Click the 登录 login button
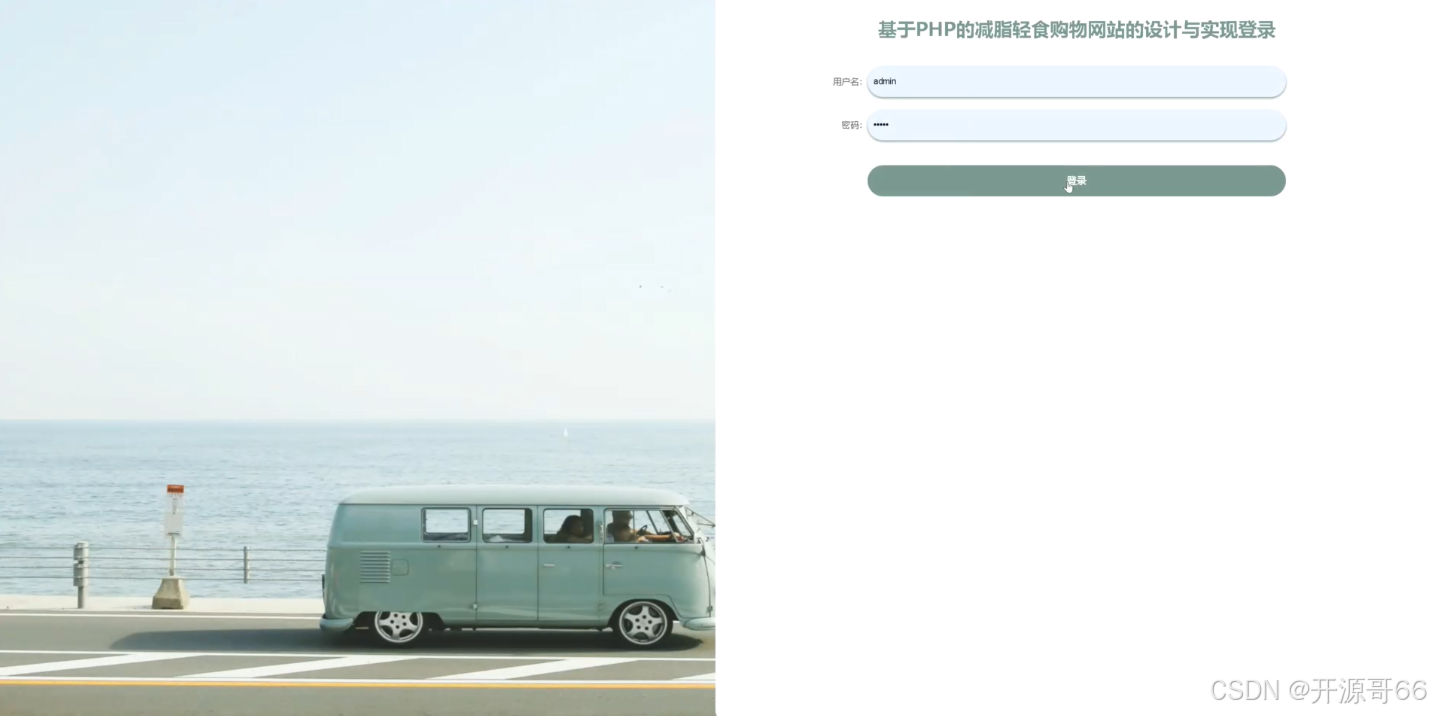This screenshot has height=716, width=1431. (1076, 181)
